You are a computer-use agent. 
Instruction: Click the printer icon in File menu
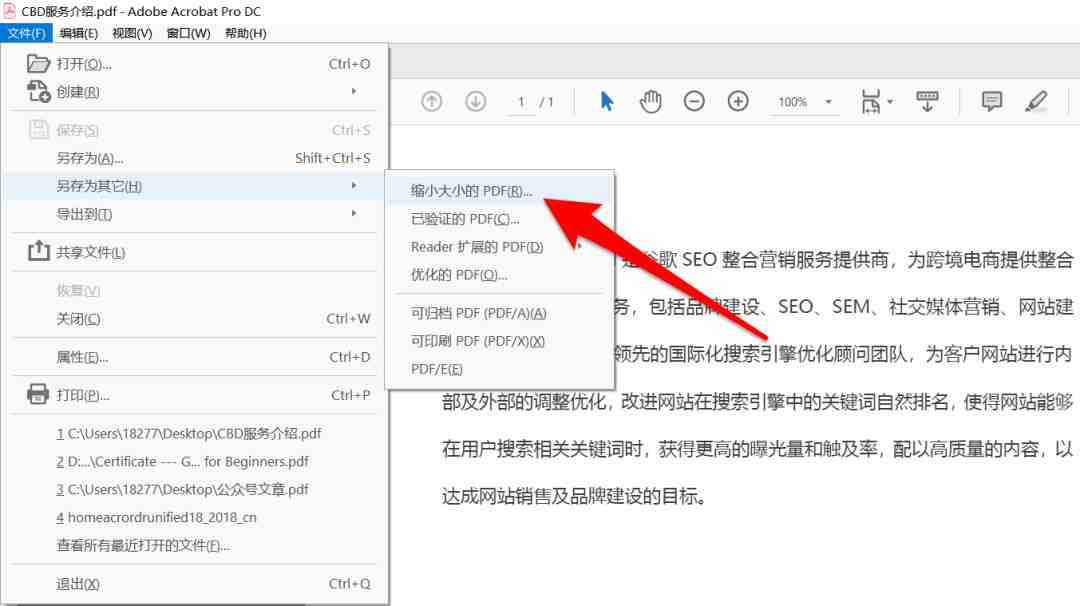[x=38, y=395]
